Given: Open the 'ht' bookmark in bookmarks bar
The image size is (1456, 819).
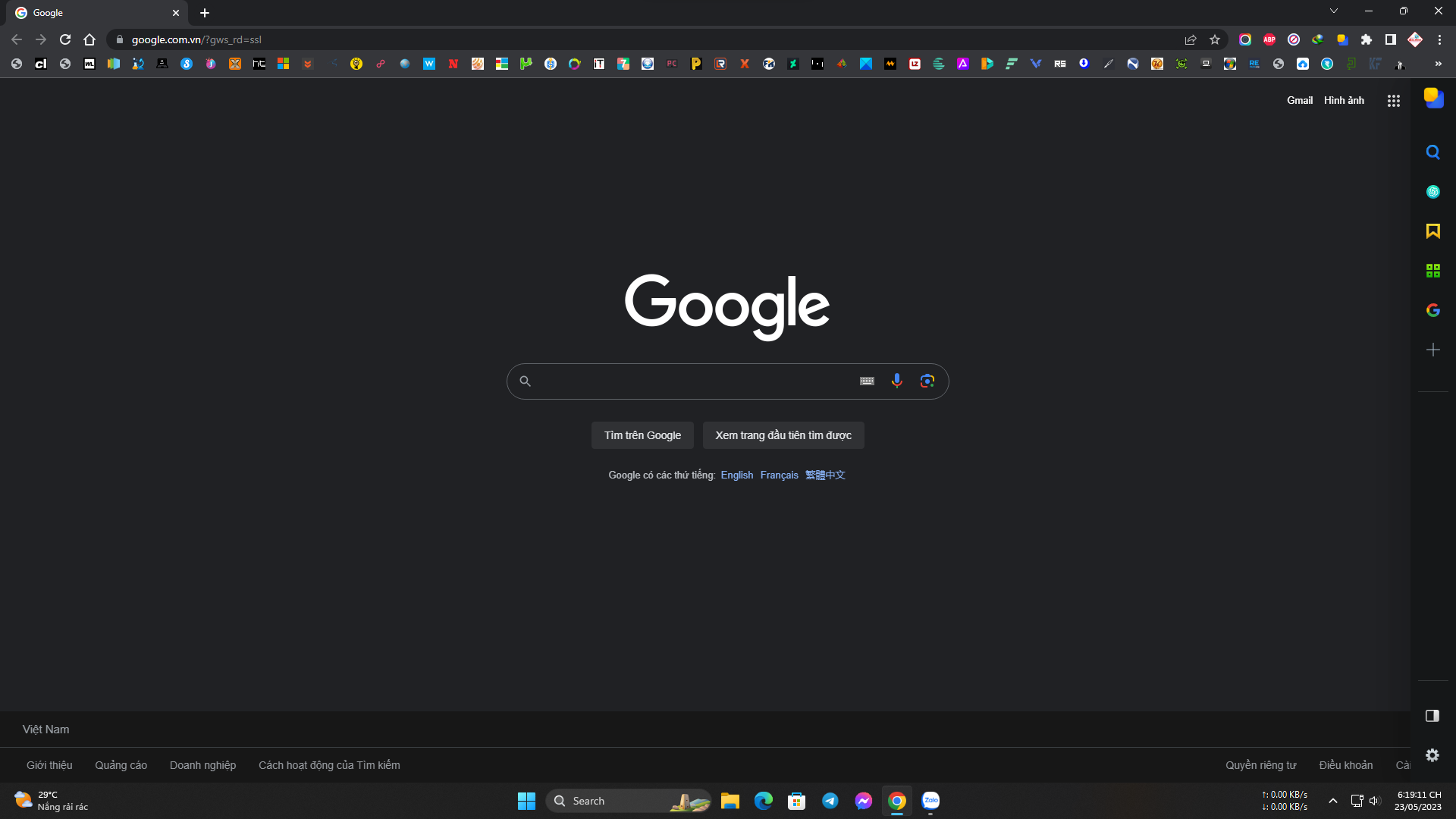Looking at the screenshot, I should pyautogui.click(x=259, y=64).
